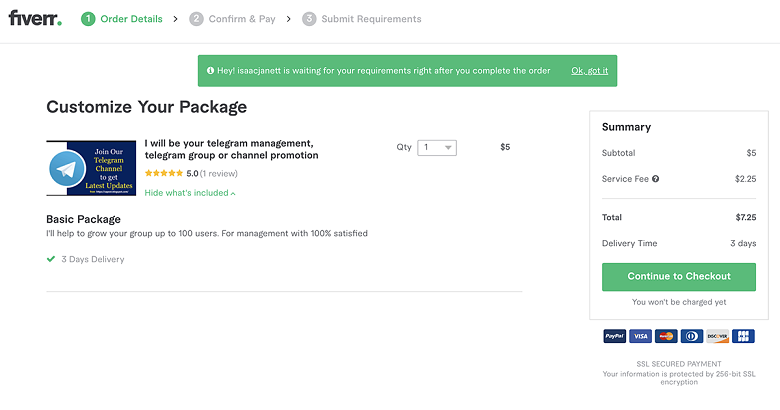
Task: Click the info icon in the green banner
Action: point(210,71)
